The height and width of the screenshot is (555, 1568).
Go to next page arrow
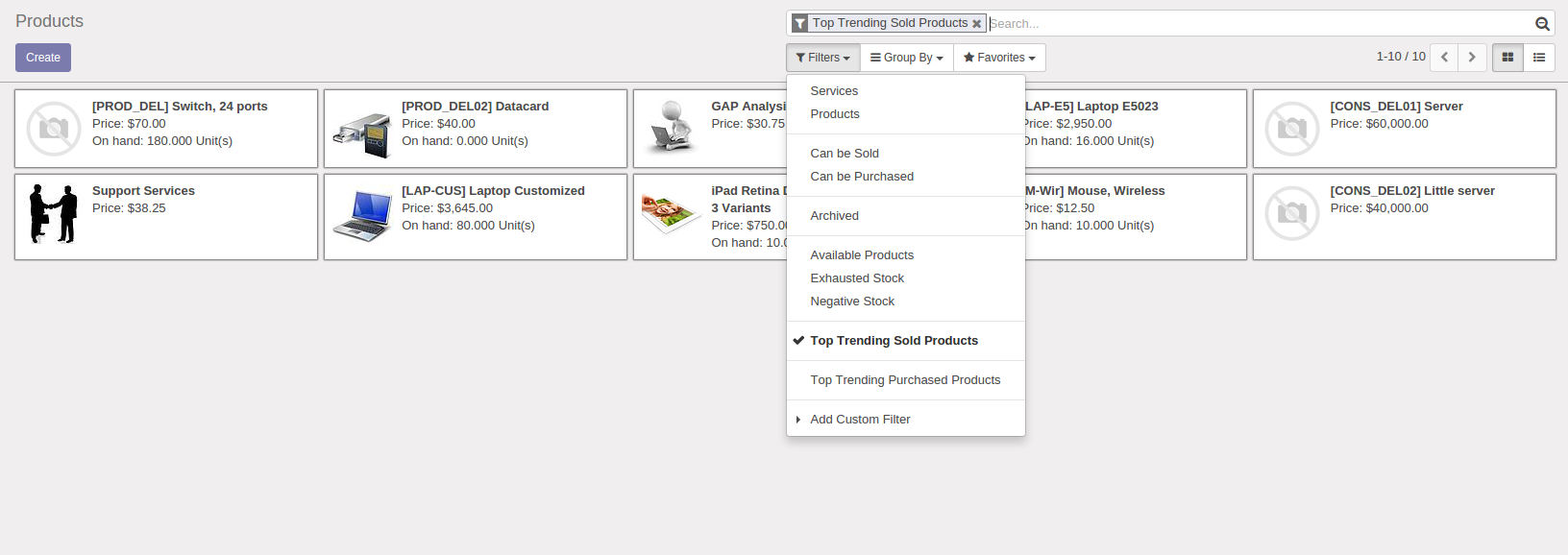[1472, 58]
